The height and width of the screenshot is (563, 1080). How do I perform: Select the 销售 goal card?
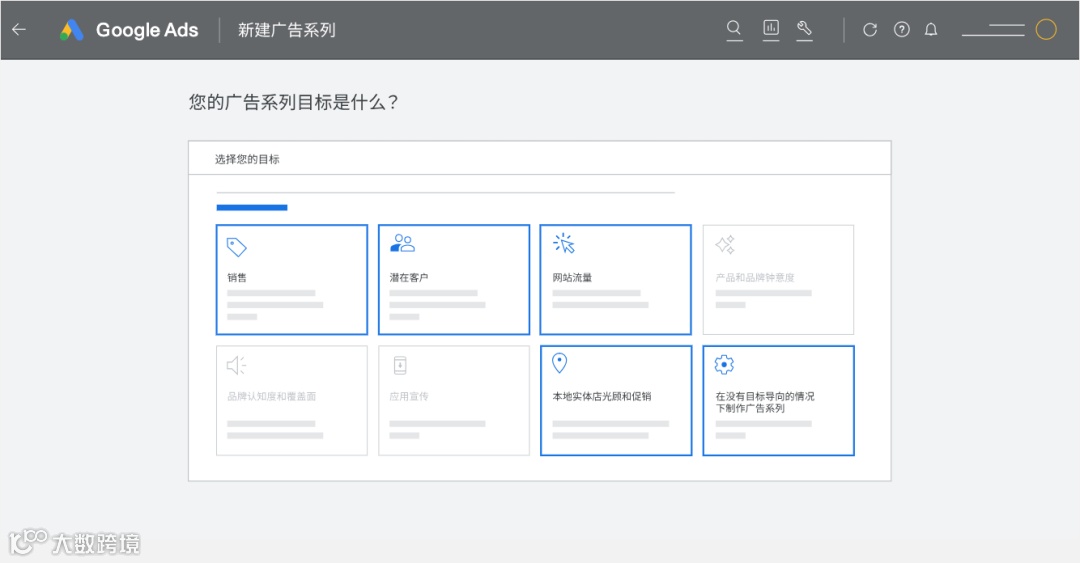(292, 280)
